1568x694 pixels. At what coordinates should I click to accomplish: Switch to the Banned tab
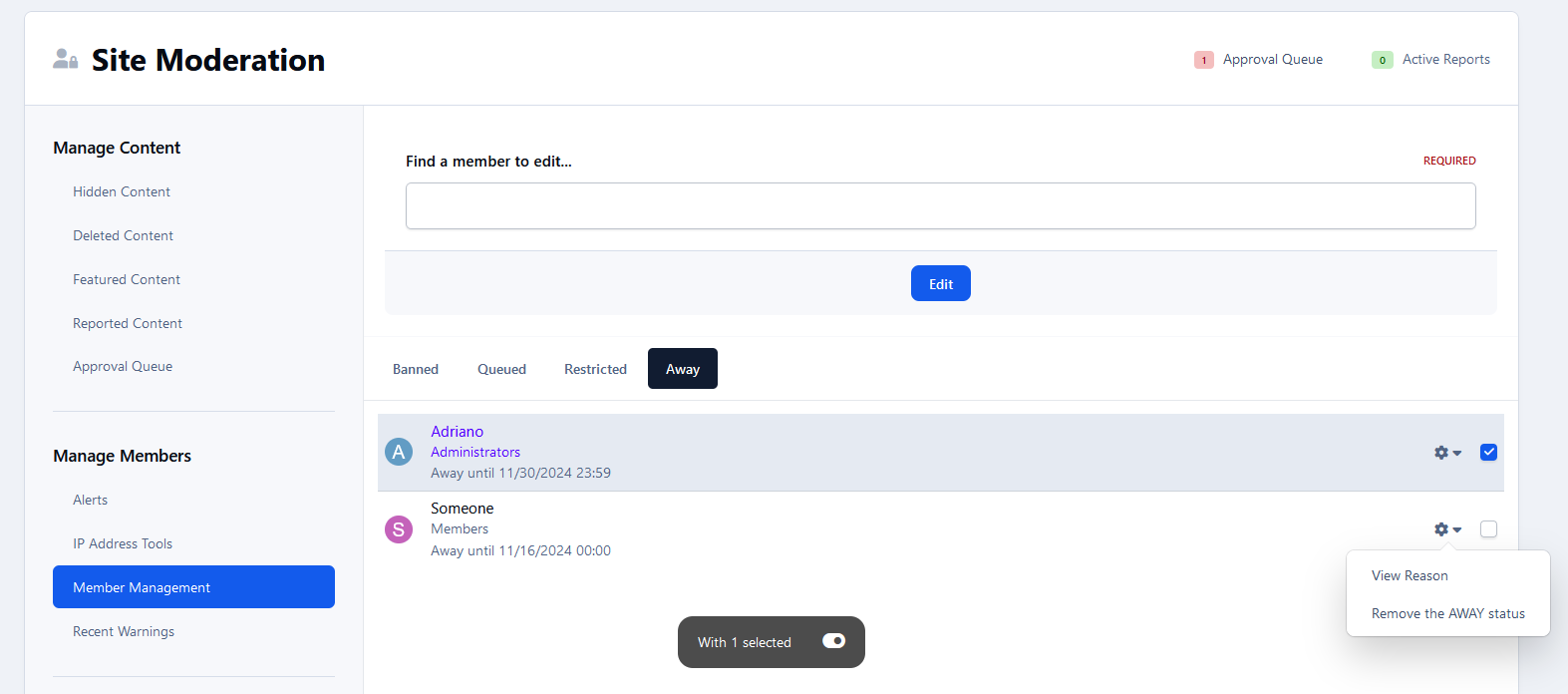(416, 369)
